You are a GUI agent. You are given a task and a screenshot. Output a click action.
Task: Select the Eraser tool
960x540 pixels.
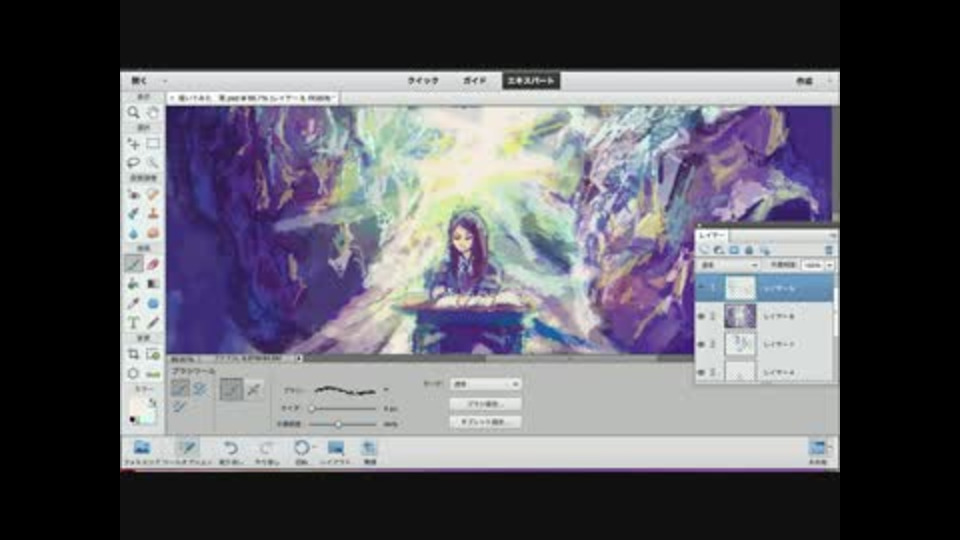(152, 264)
